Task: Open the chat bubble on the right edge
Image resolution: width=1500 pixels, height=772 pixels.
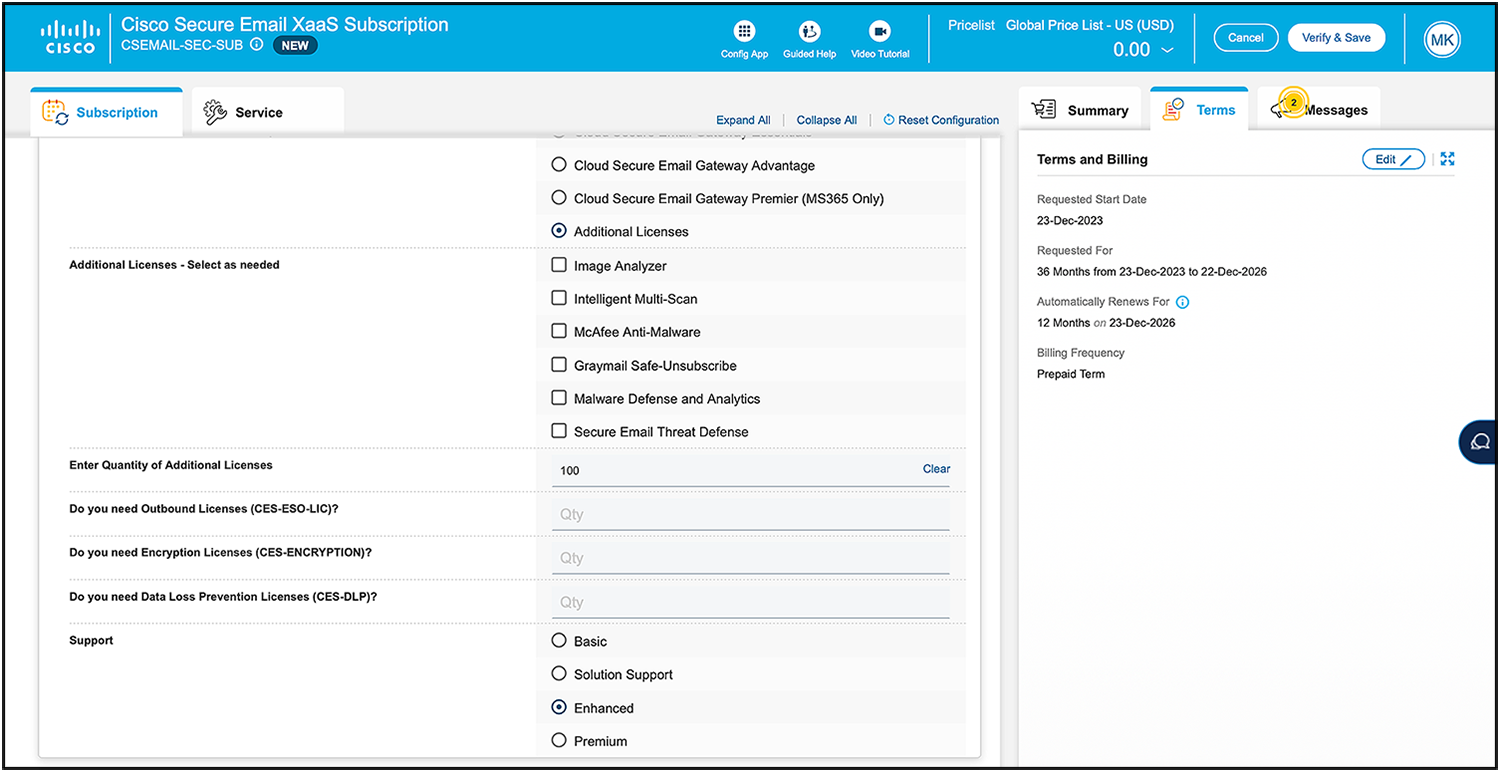Action: click(x=1481, y=442)
